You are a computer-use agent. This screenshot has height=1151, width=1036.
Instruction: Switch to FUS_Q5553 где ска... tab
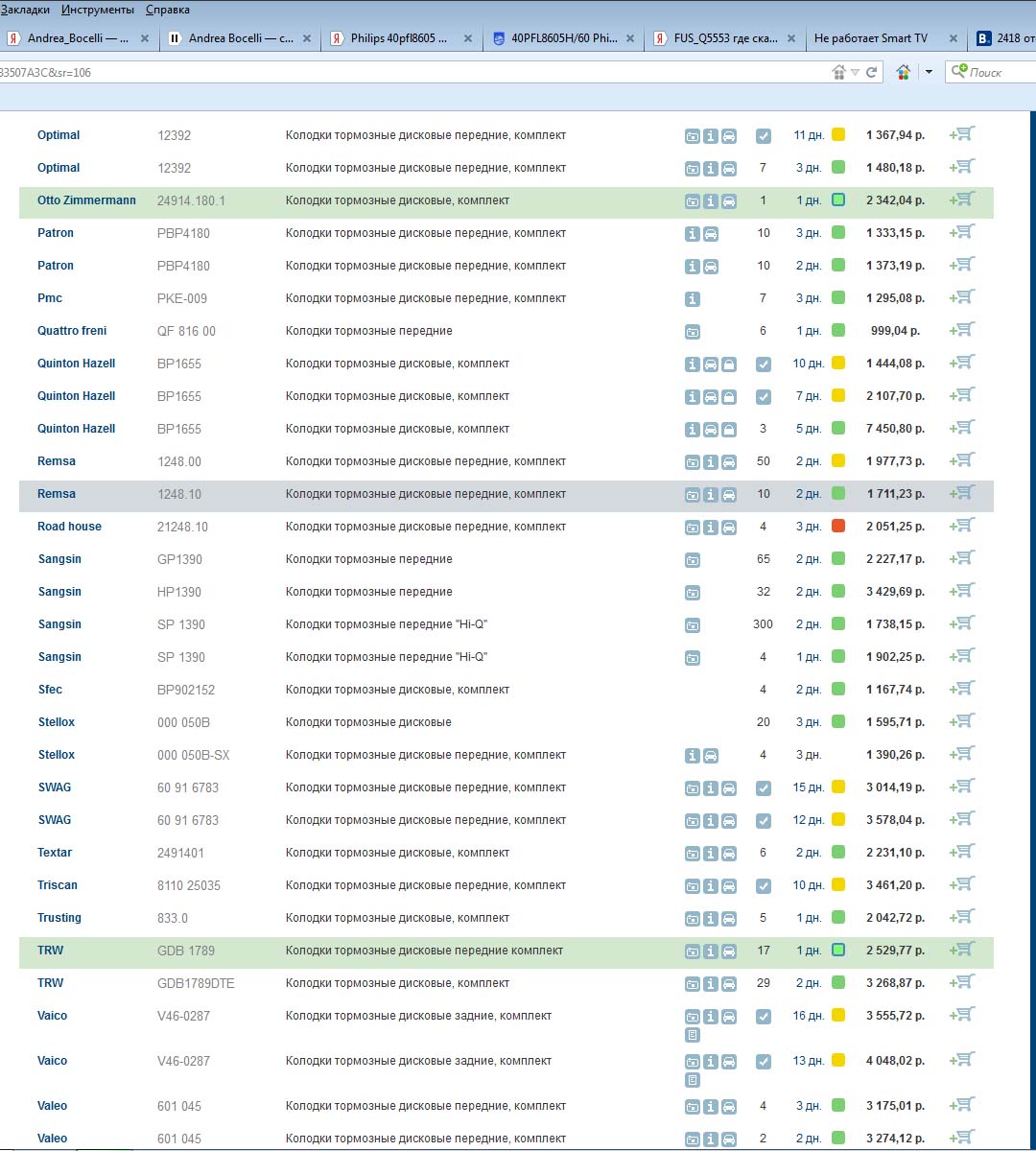pyautogui.click(x=723, y=38)
